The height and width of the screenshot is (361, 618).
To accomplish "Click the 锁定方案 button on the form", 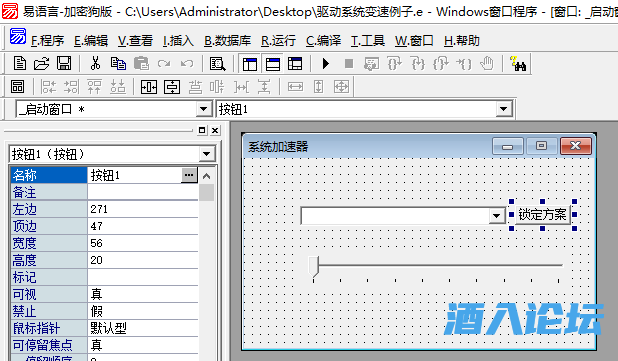I will point(542,215).
